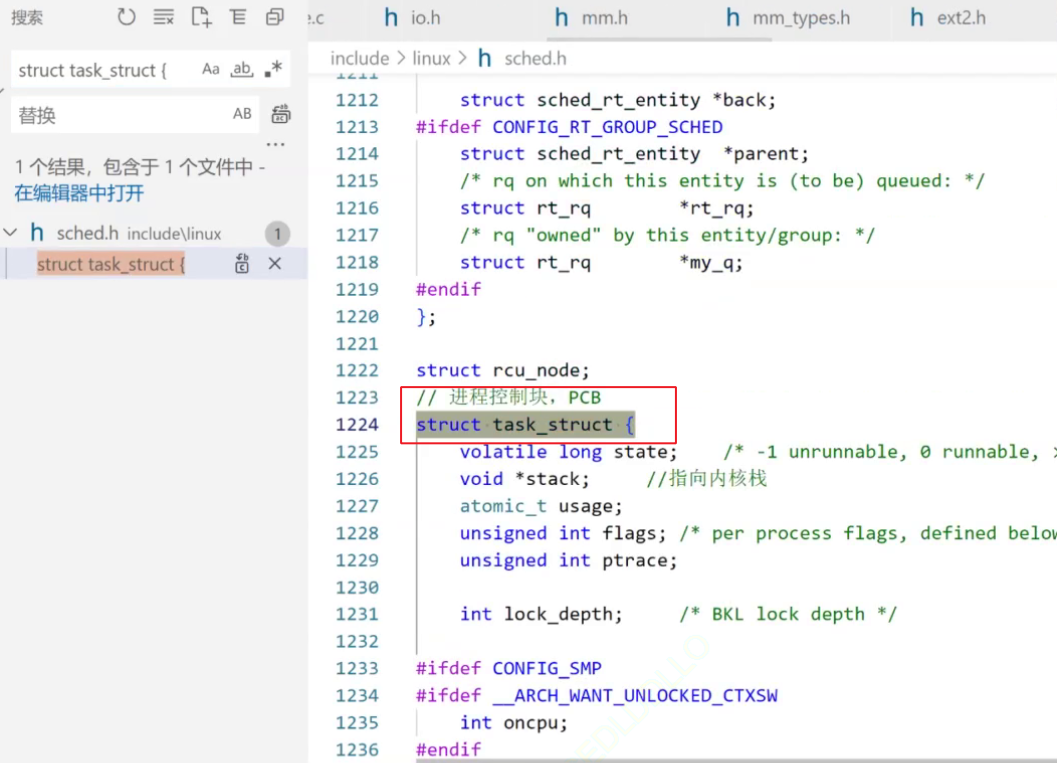Click 'int lock_depth;' declaration
Image resolution: width=1057 pixels, height=763 pixels.
pyautogui.click(x=541, y=614)
